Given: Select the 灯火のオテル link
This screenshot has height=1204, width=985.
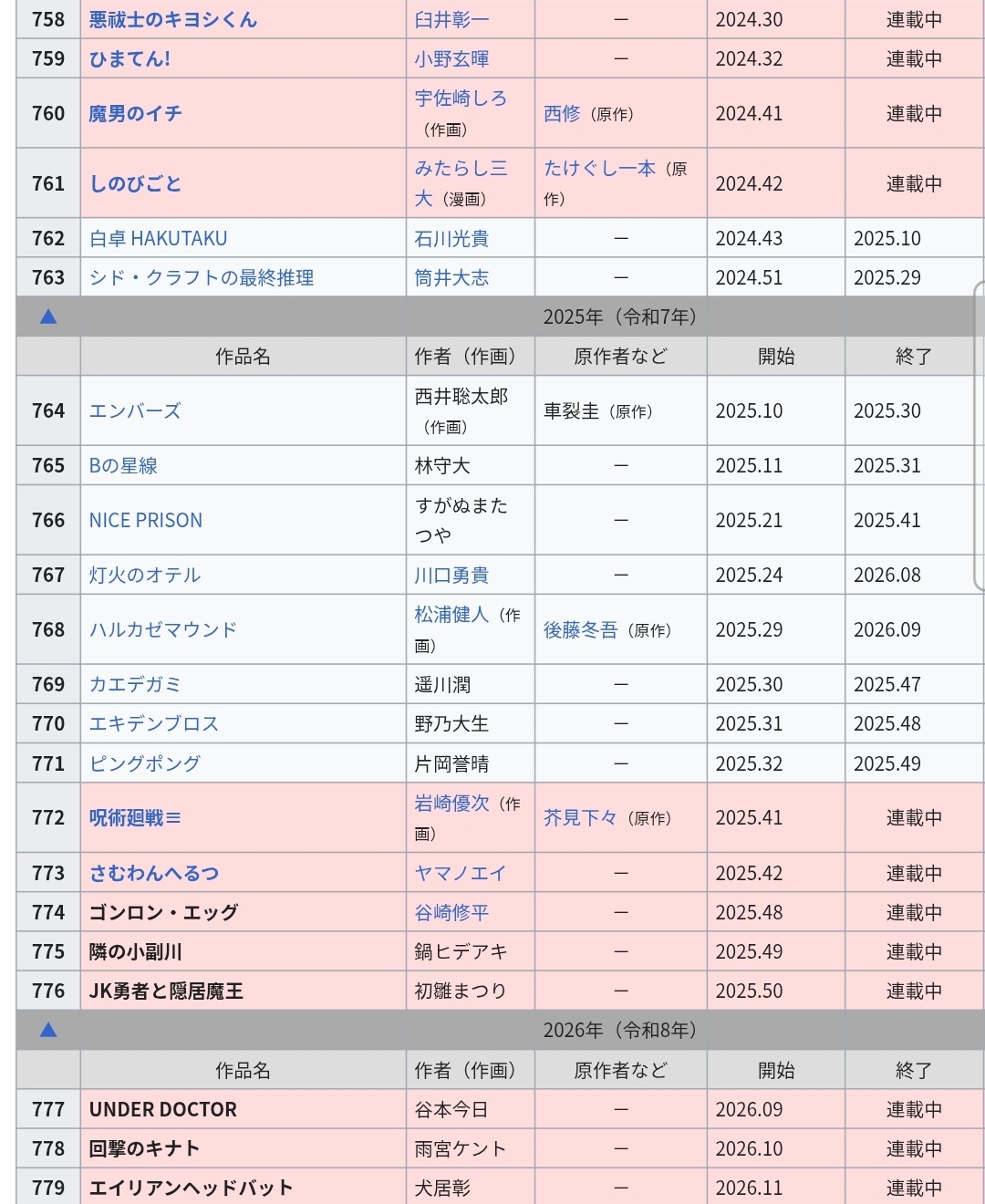Looking at the screenshot, I should [144, 576].
